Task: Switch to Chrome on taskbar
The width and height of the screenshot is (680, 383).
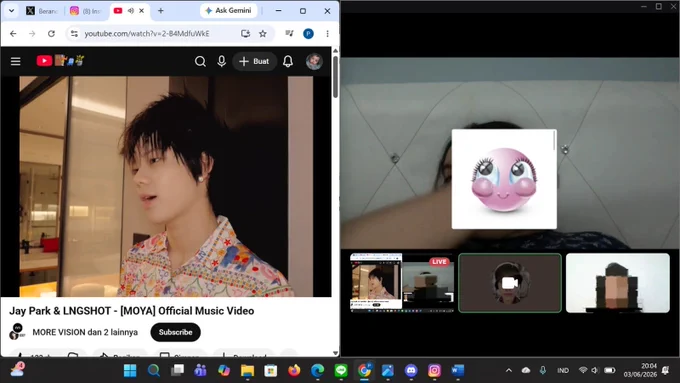Action: point(364,370)
